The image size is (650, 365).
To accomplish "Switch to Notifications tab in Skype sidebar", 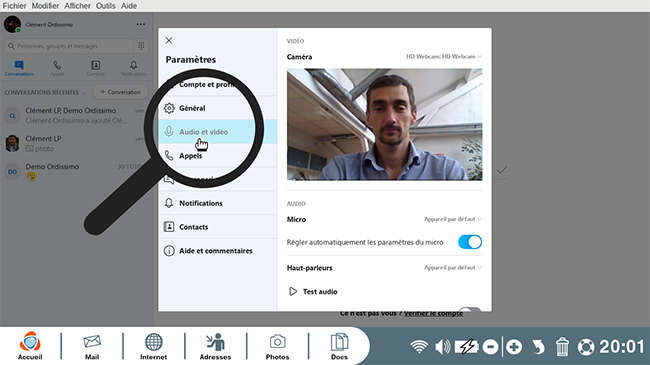I will click(x=133, y=68).
